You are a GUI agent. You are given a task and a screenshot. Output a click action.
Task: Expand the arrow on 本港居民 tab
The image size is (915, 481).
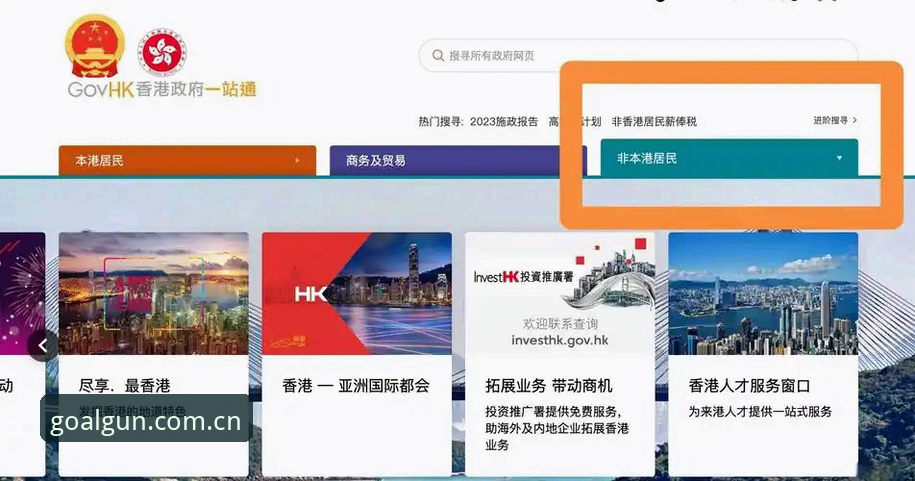(297, 161)
